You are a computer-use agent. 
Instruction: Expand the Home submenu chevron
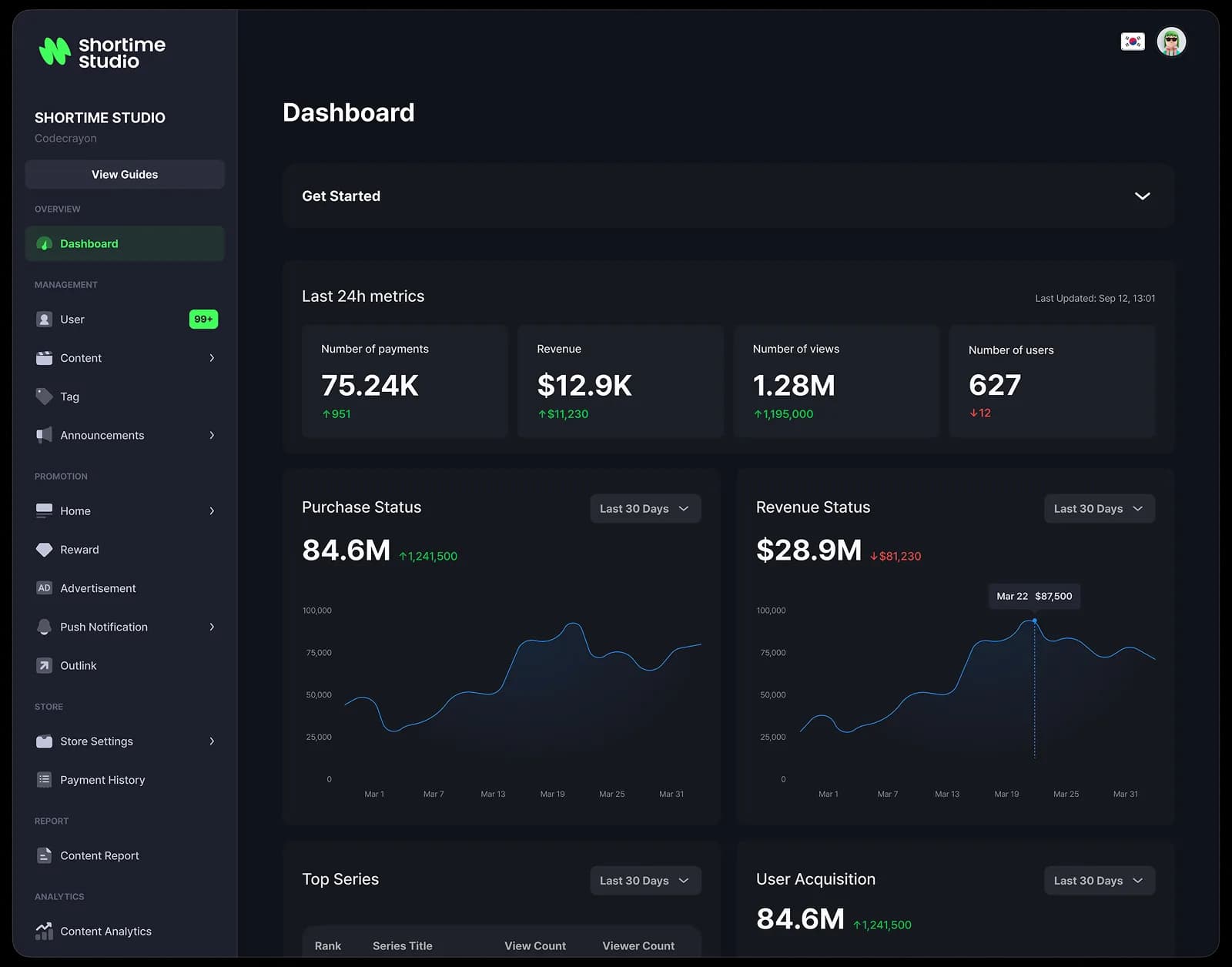pos(212,511)
